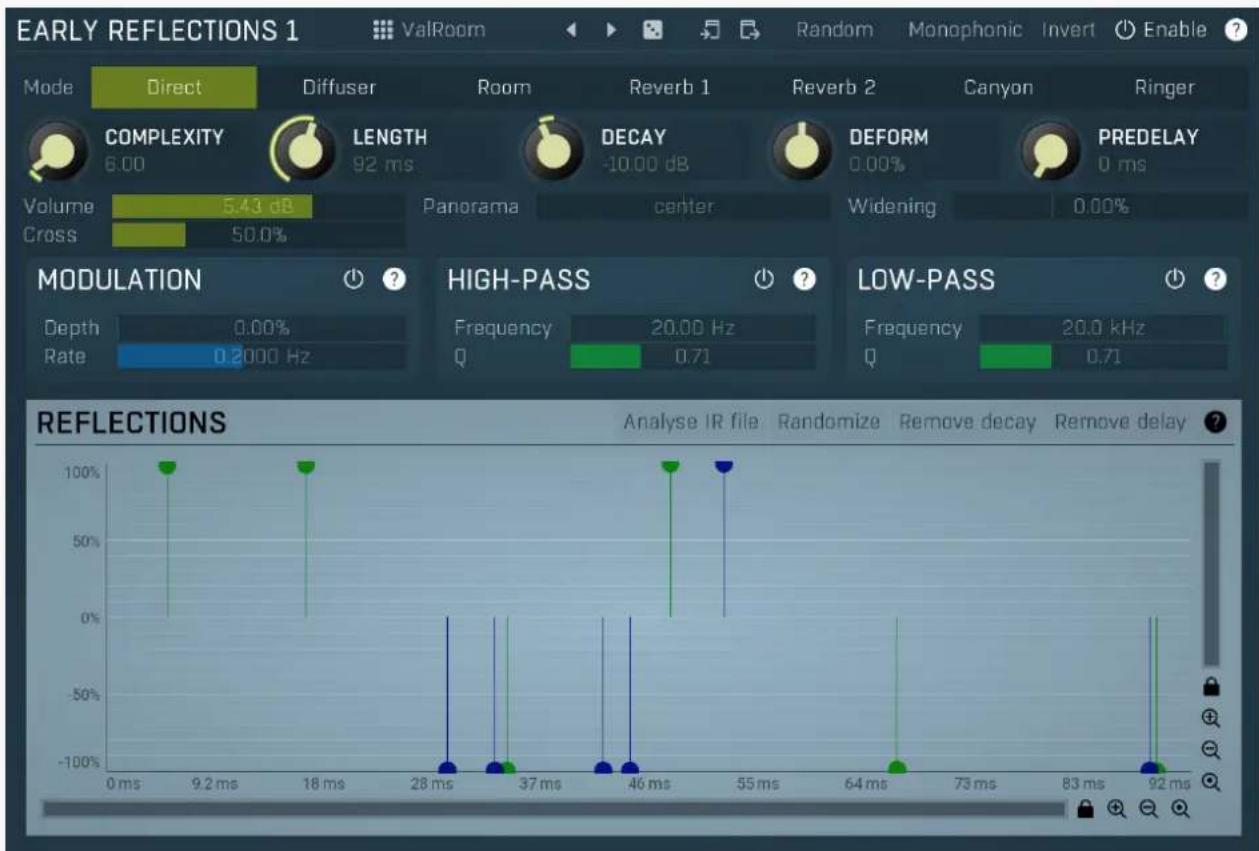The height and width of the screenshot is (851, 1259).
Task: Select Diffuser mode
Action: click(339, 87)
